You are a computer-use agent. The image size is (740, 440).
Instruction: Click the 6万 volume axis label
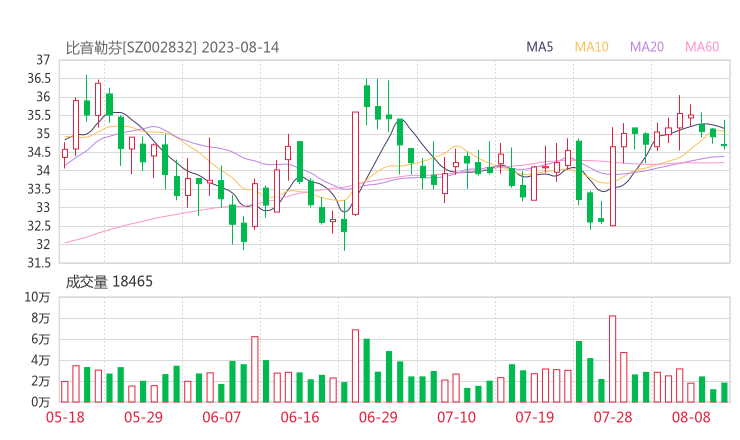(x=41, y=339)
